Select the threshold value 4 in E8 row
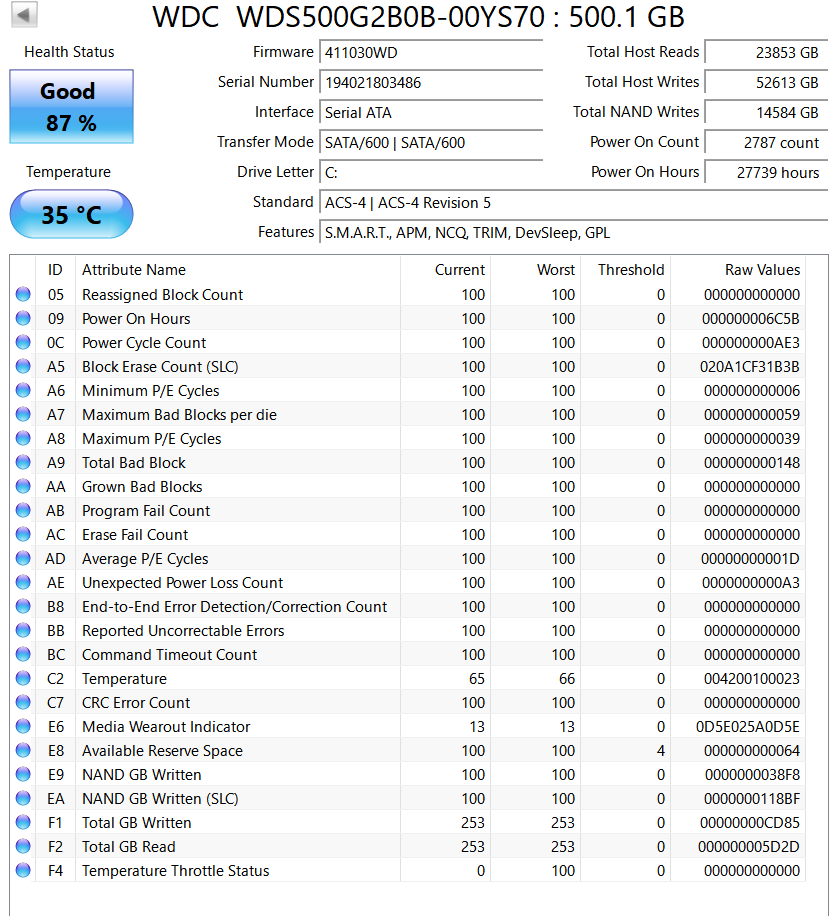 [x=661, y=751]
